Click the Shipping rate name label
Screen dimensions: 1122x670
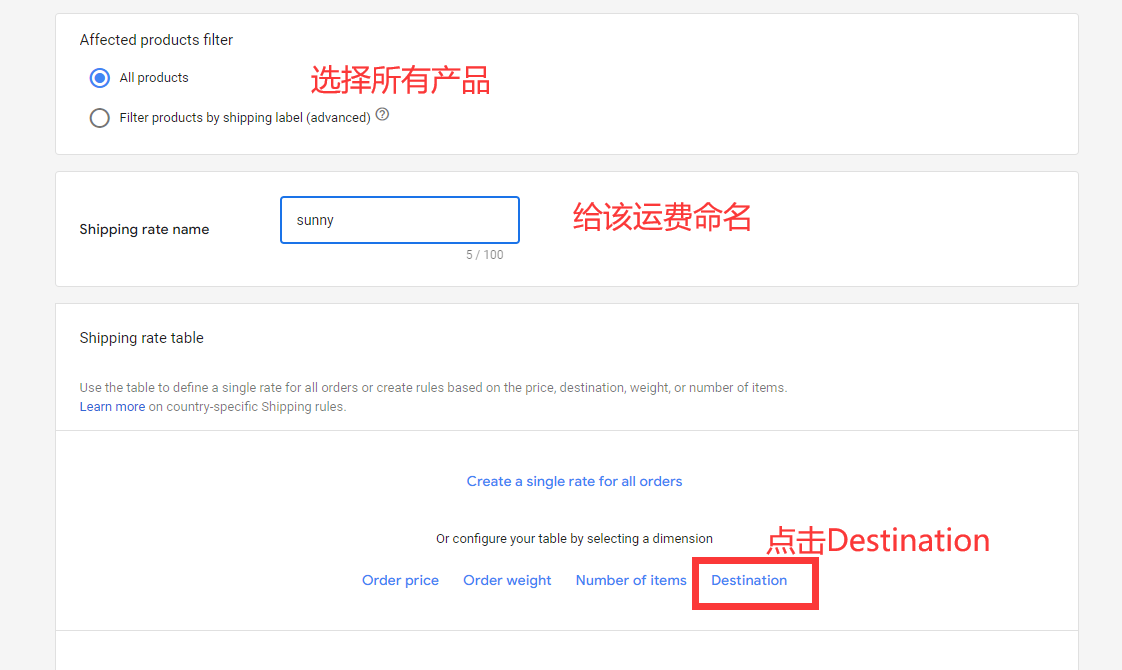(x=145, y=229)
